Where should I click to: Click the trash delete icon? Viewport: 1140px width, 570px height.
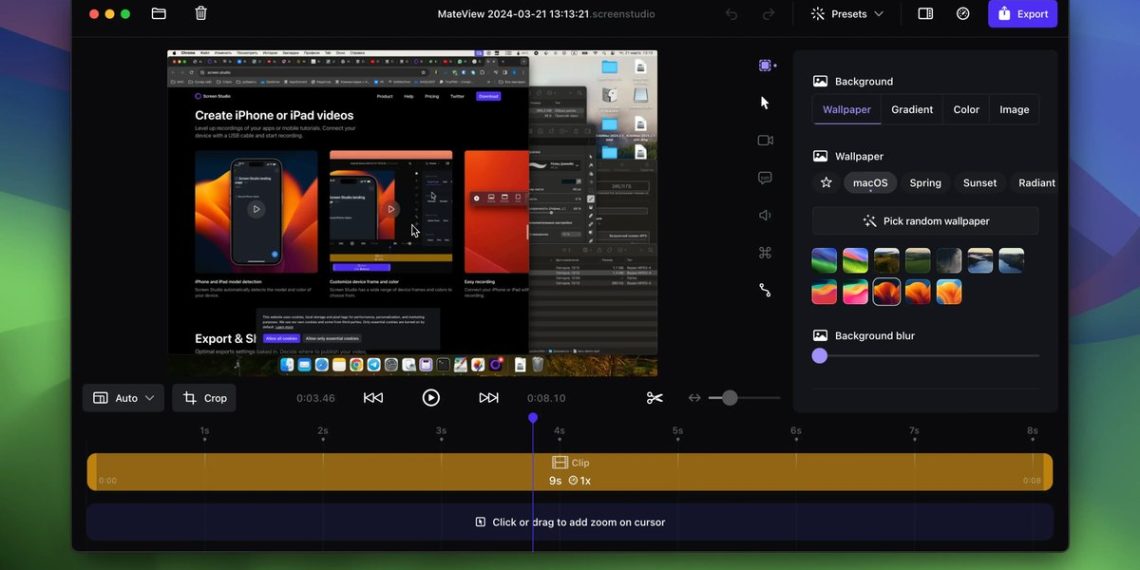pos(201,14)
